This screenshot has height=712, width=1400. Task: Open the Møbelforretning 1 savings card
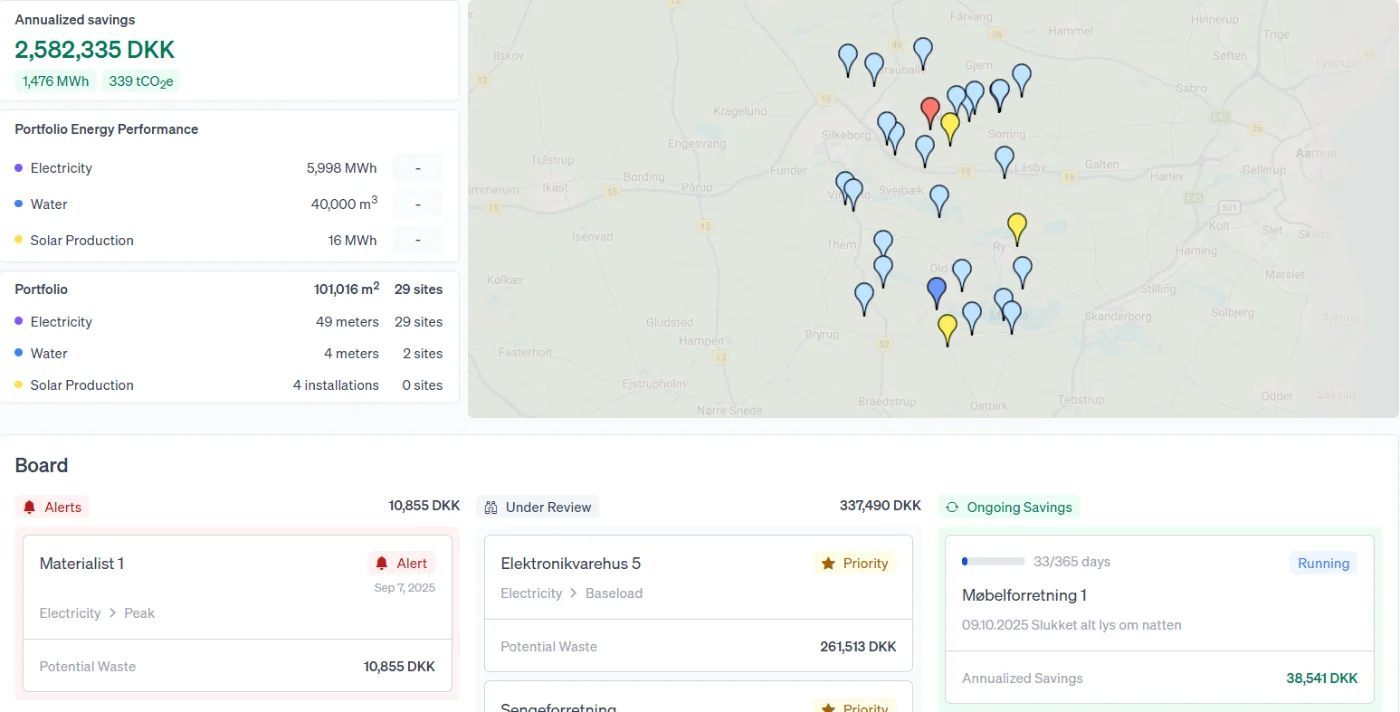coord(1159,619)
